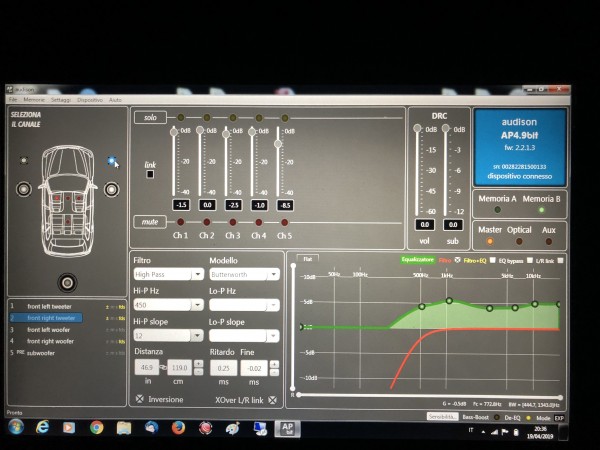Click the distance in/cm chain link icon
600x450 pixels.
(x=163, y=367)
